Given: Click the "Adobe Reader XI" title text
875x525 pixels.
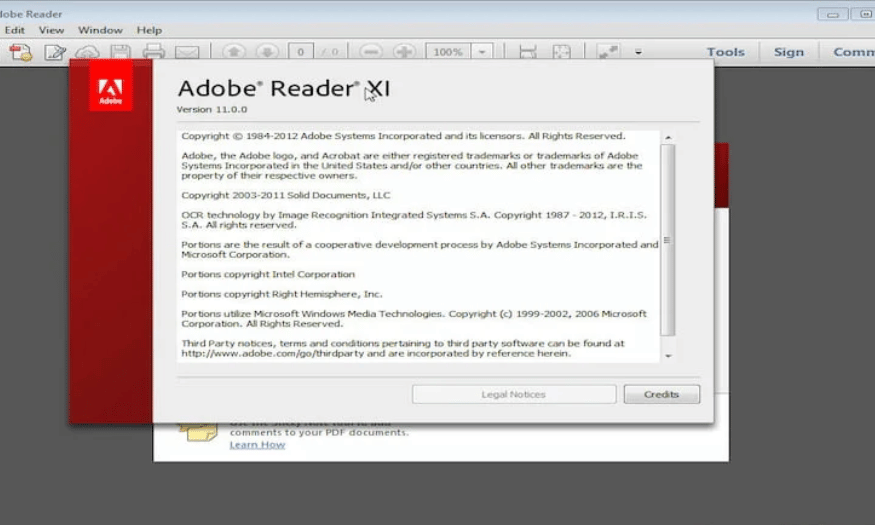Looking at the screenshot, I should pyautogui.click(x=283, y=88).
